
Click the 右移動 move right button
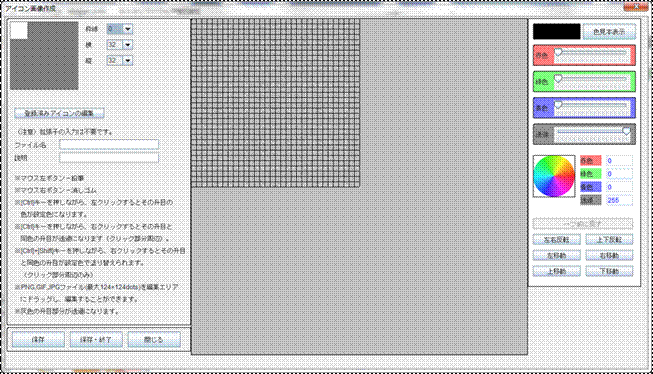click(609, 255)
